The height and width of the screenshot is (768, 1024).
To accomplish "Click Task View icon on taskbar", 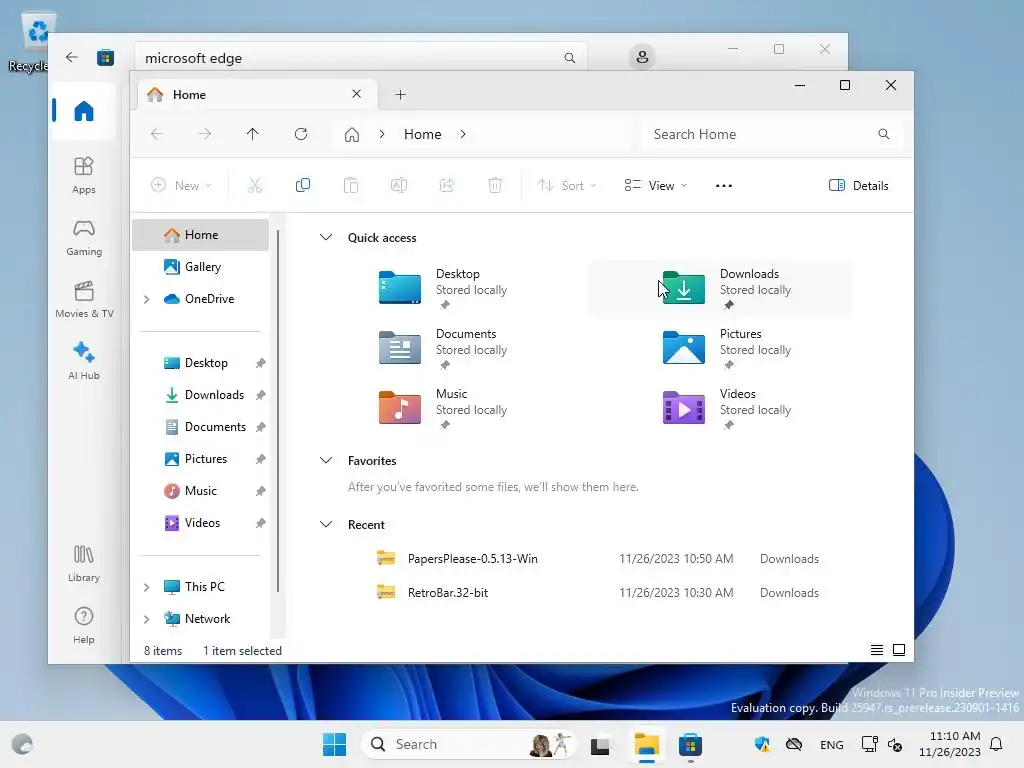I will (x=600, y=744).
